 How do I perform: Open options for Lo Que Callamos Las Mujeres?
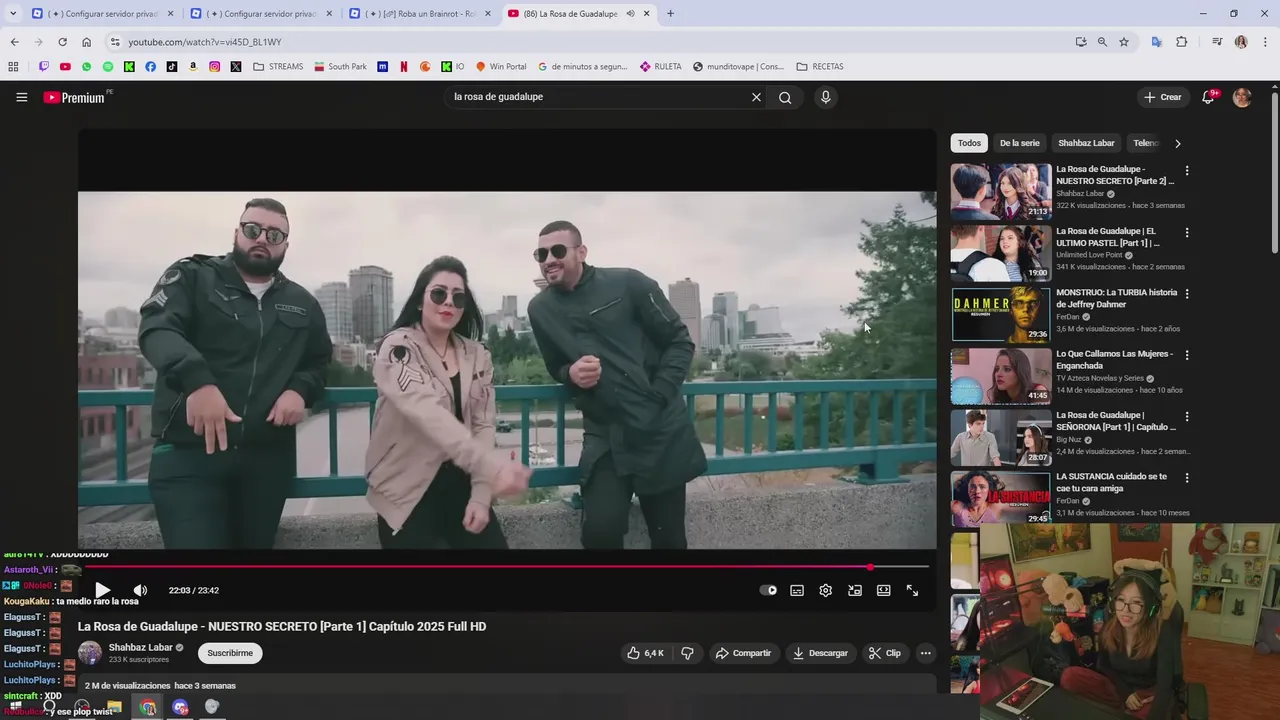pyautogui.click(x=1187, y=355)
